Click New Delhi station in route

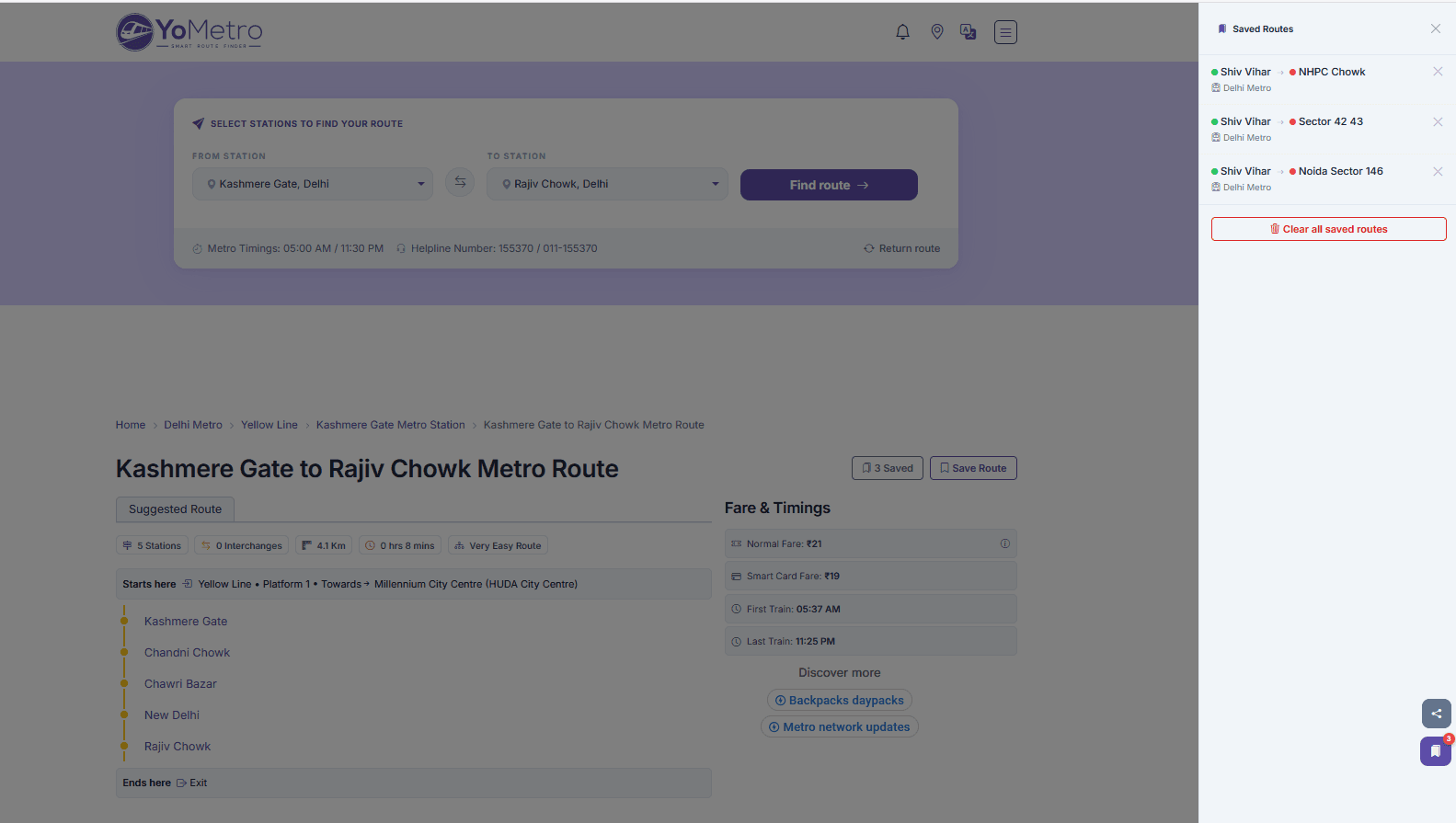pyautogui.click(x=172, y=715)
